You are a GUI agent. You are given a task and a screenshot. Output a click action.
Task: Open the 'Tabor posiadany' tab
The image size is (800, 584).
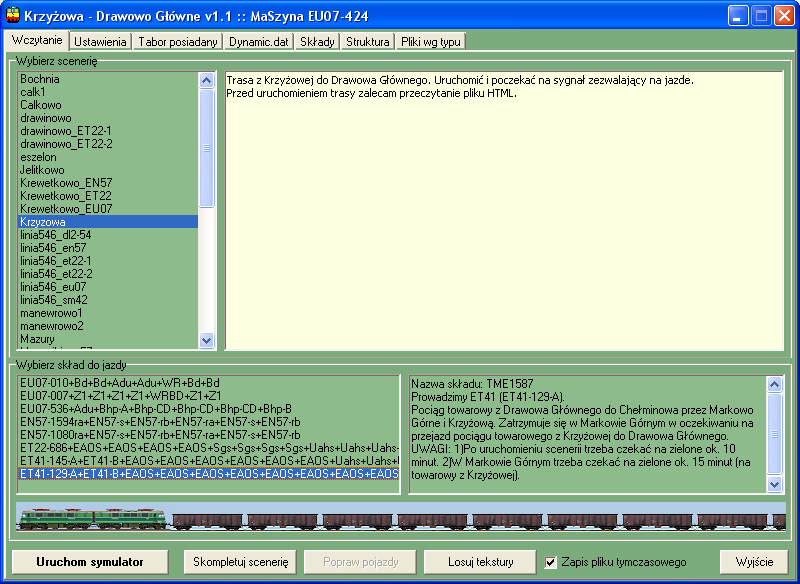(178, 42)
